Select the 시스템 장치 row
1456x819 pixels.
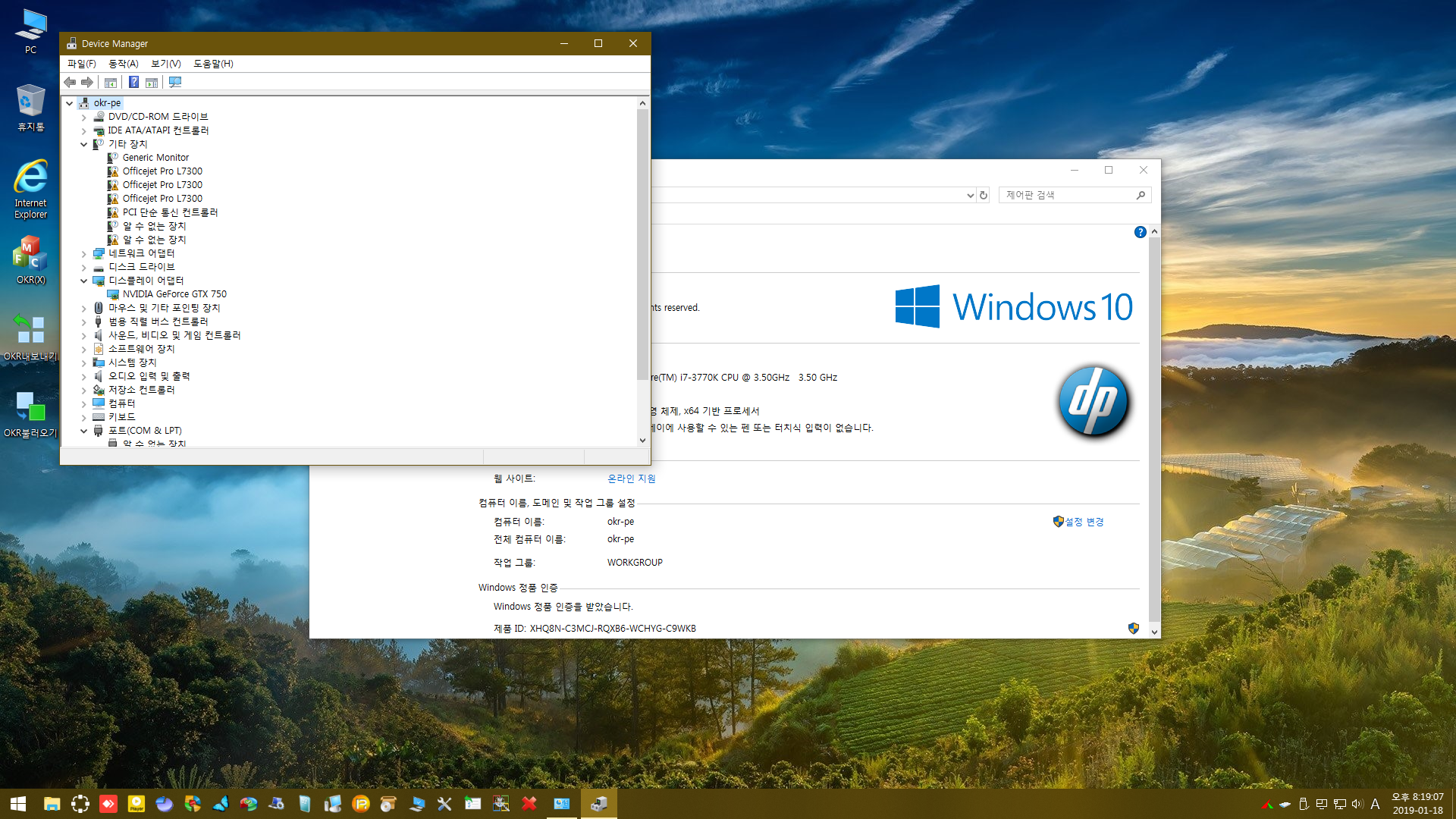click(132, 362)
